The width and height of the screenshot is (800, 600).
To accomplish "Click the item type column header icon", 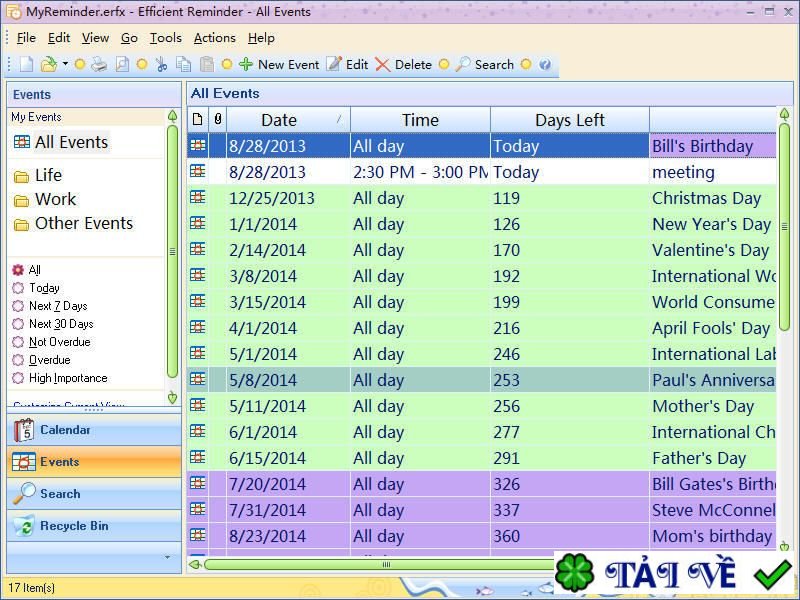I will (197, 119).
